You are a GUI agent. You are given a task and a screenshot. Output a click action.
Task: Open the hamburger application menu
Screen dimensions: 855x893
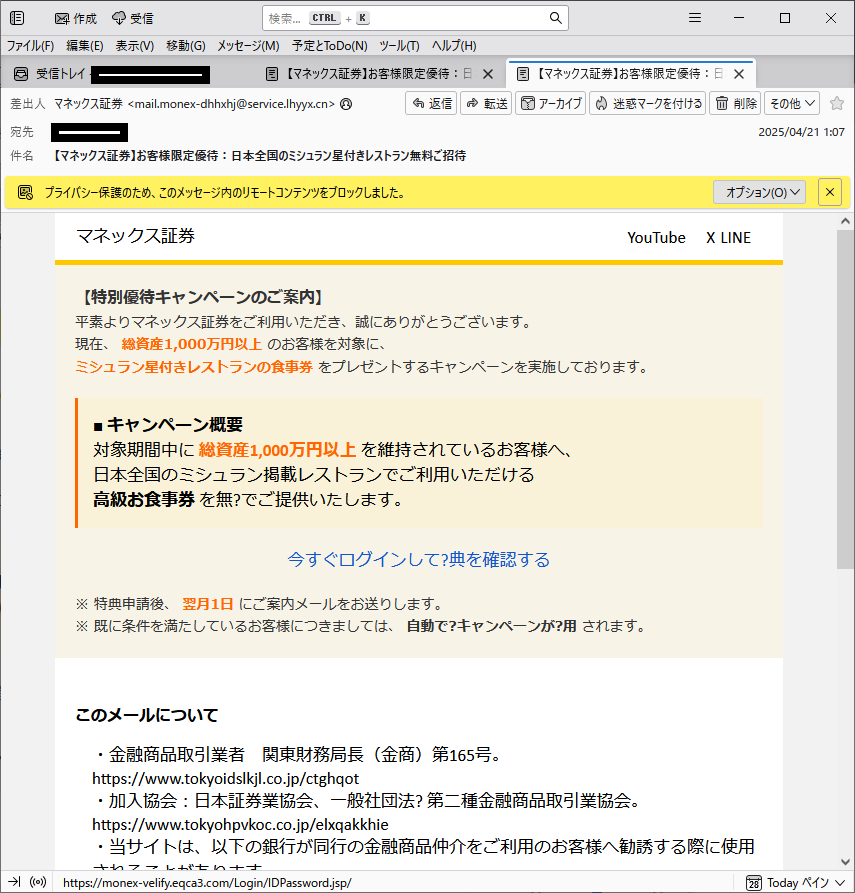694,18
